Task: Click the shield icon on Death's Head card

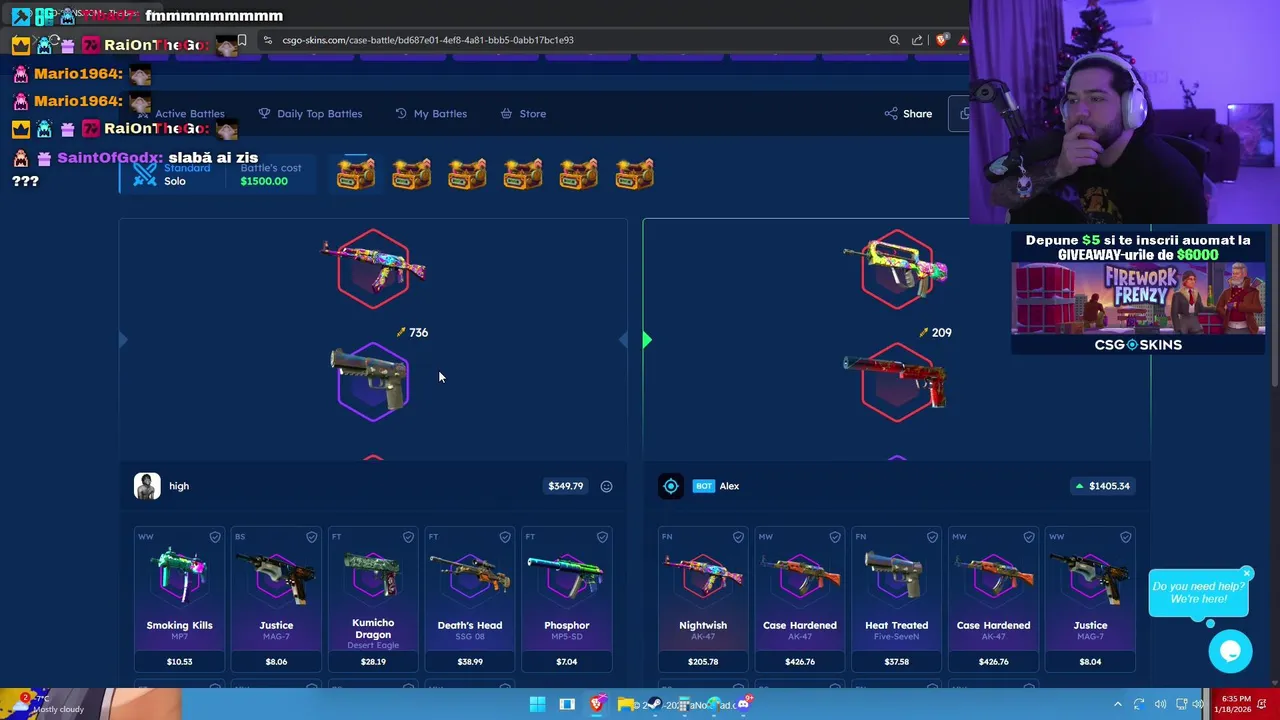Action: point(505,537)
